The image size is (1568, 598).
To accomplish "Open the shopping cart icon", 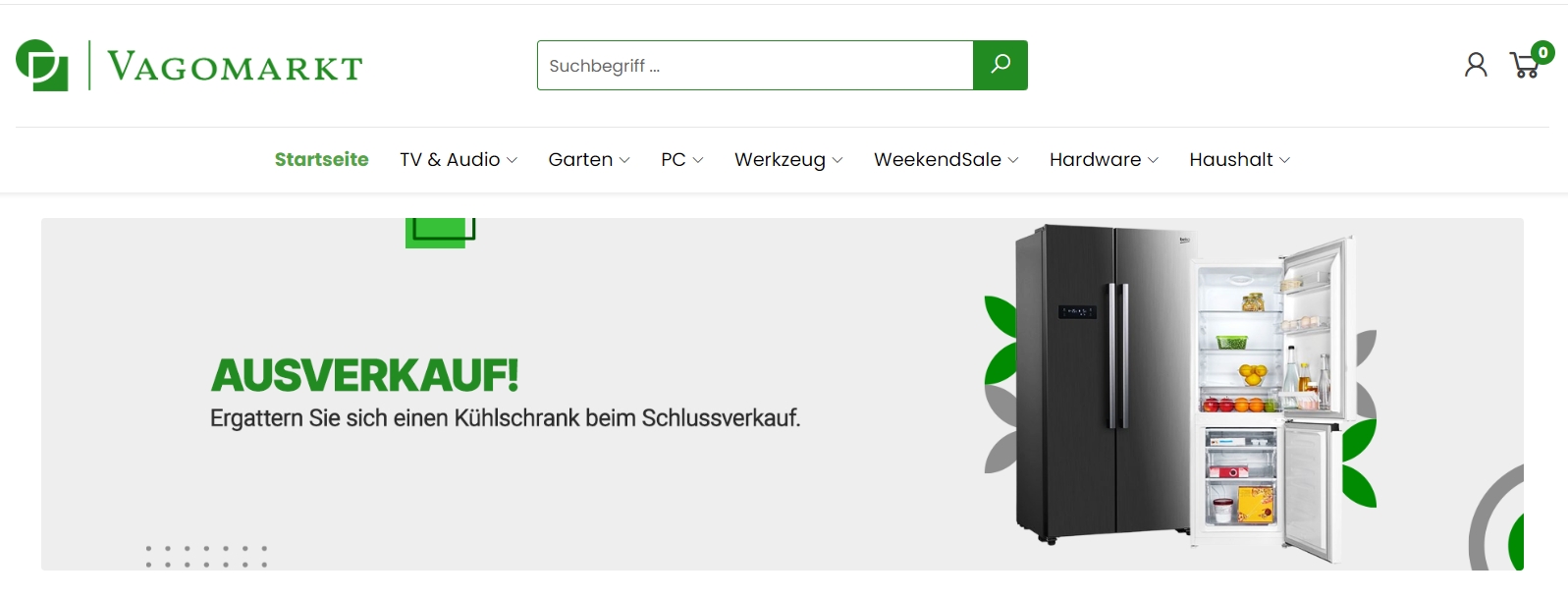I will [x=1525, y=66].
